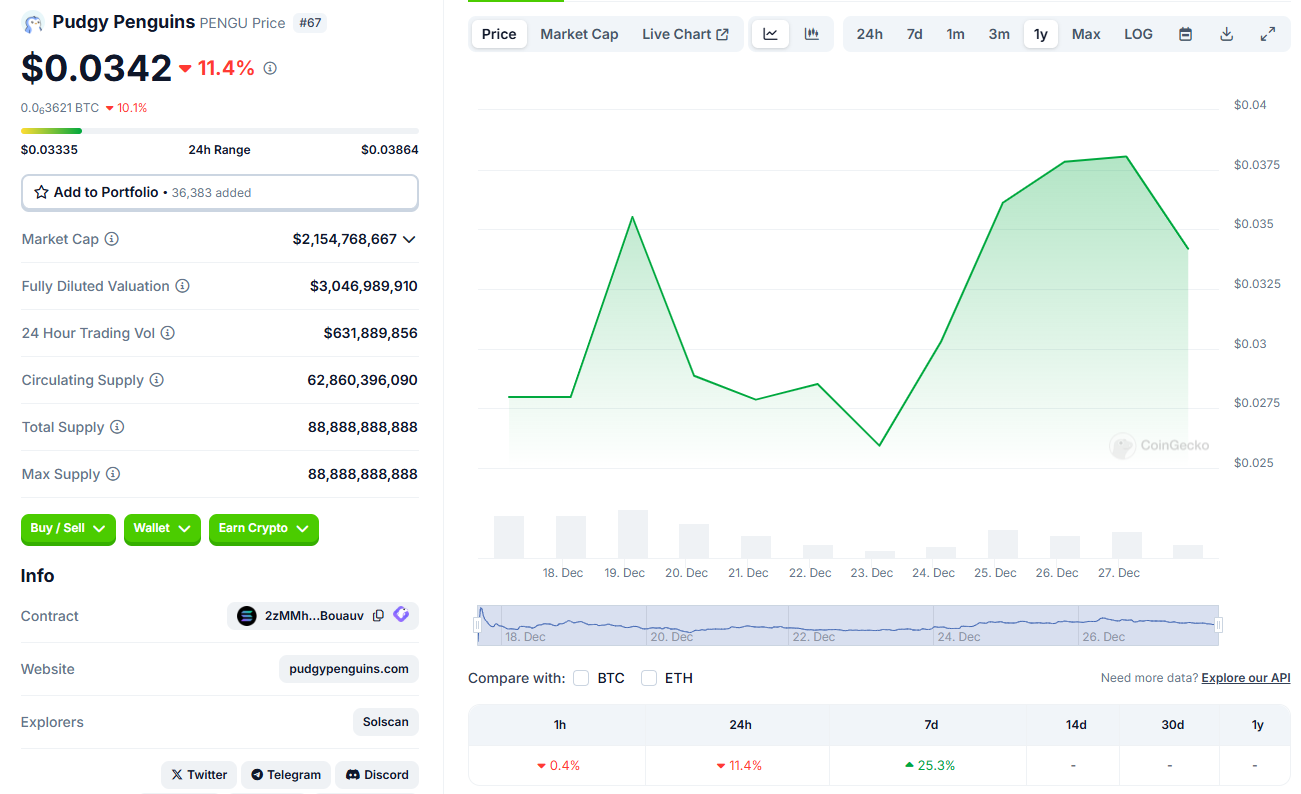Select the 1m time range

point(956,34)
